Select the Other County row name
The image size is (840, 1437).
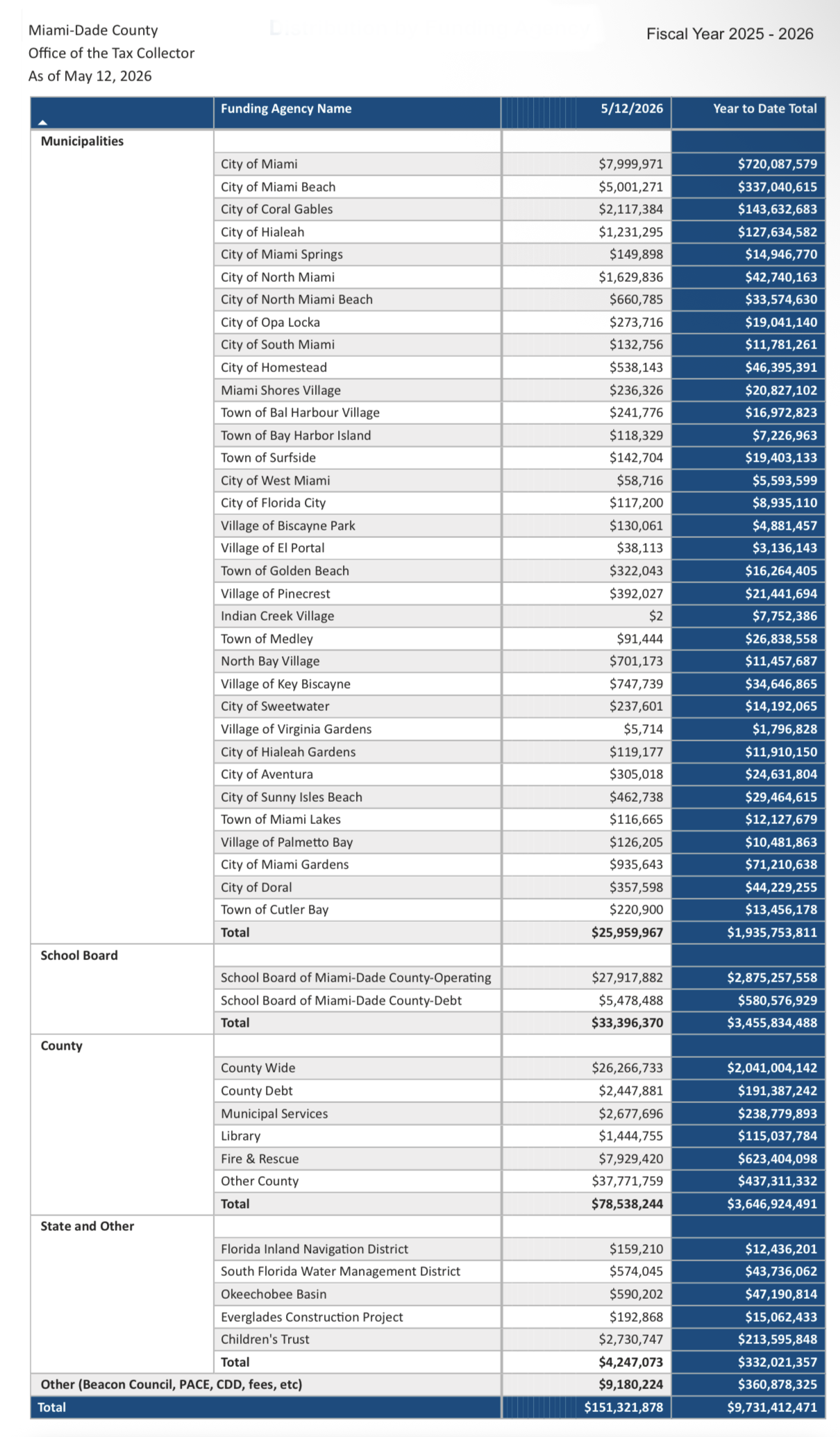pos(260,1181)
